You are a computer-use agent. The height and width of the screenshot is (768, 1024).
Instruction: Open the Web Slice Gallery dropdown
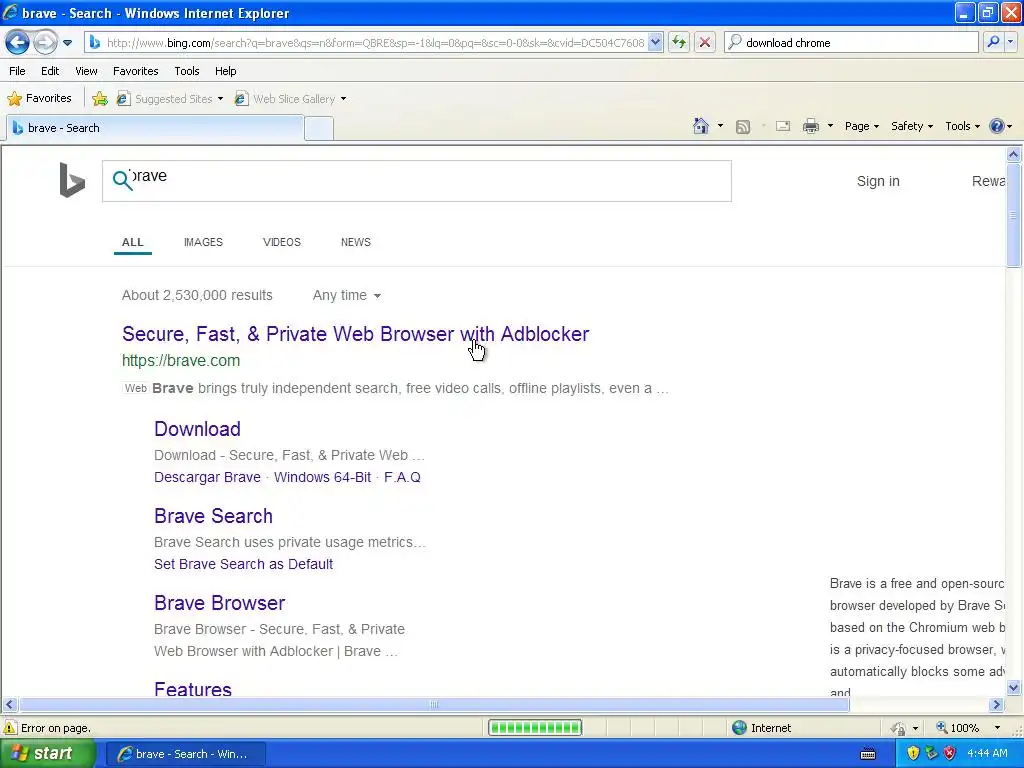(x=291, y=99)
